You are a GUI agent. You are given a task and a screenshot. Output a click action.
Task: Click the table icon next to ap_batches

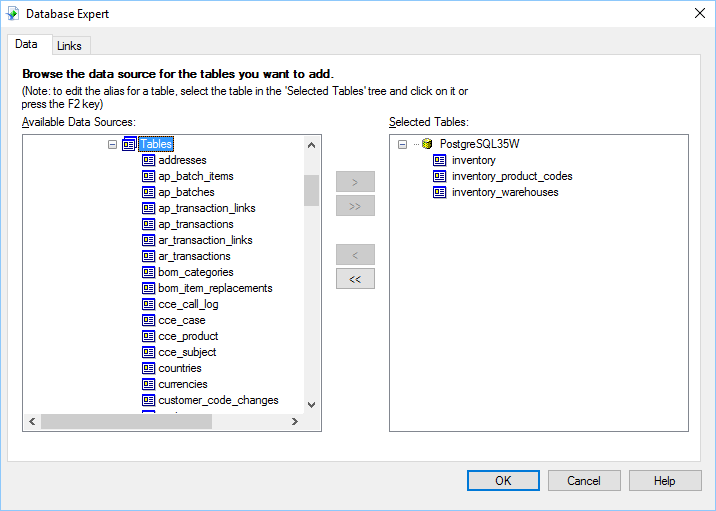[x=149, y=192]
